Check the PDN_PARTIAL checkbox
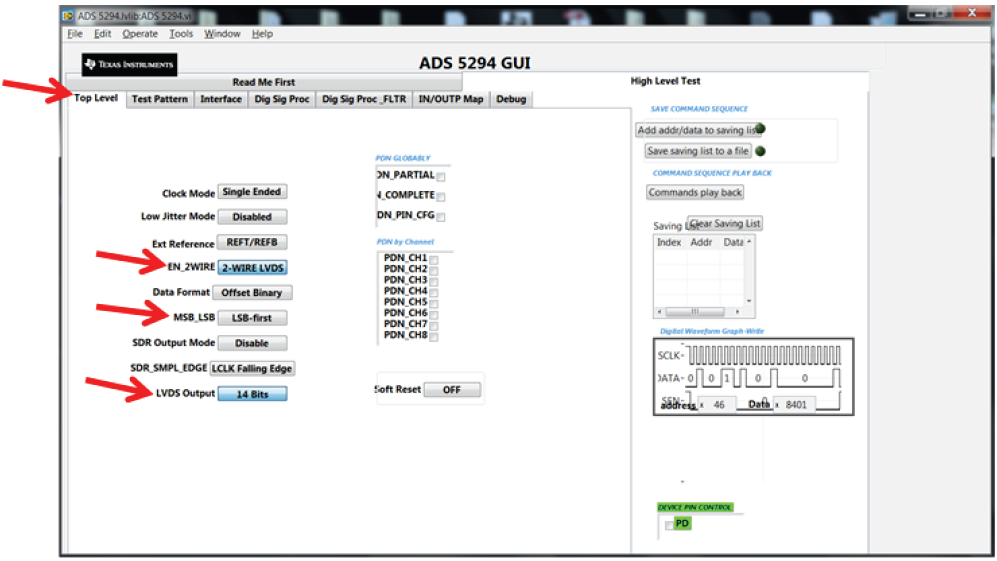Image resolution: width=997 pixels, height=561 pixels. (x=441, y=177)
